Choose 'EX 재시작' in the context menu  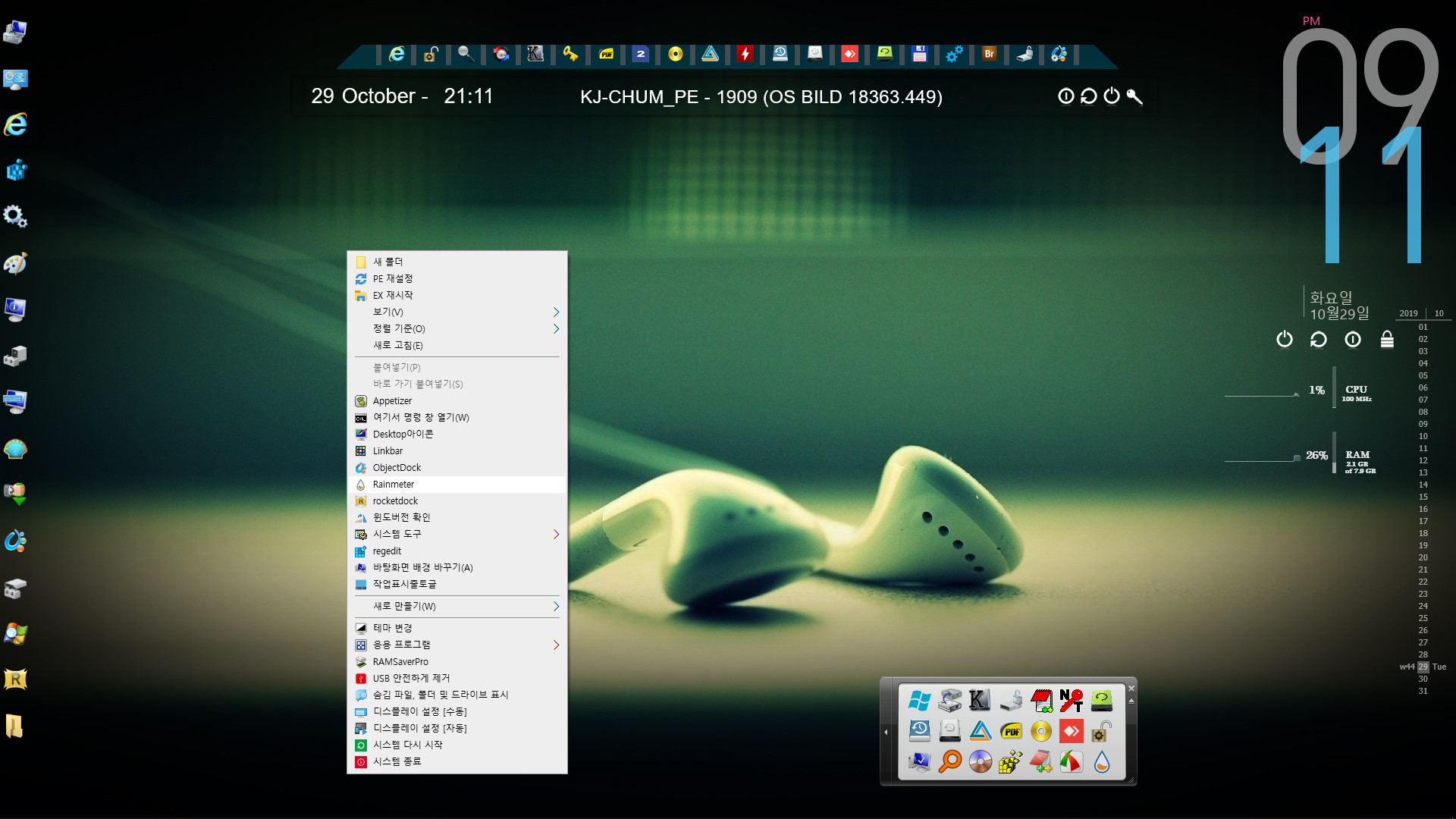click(457, 295)
